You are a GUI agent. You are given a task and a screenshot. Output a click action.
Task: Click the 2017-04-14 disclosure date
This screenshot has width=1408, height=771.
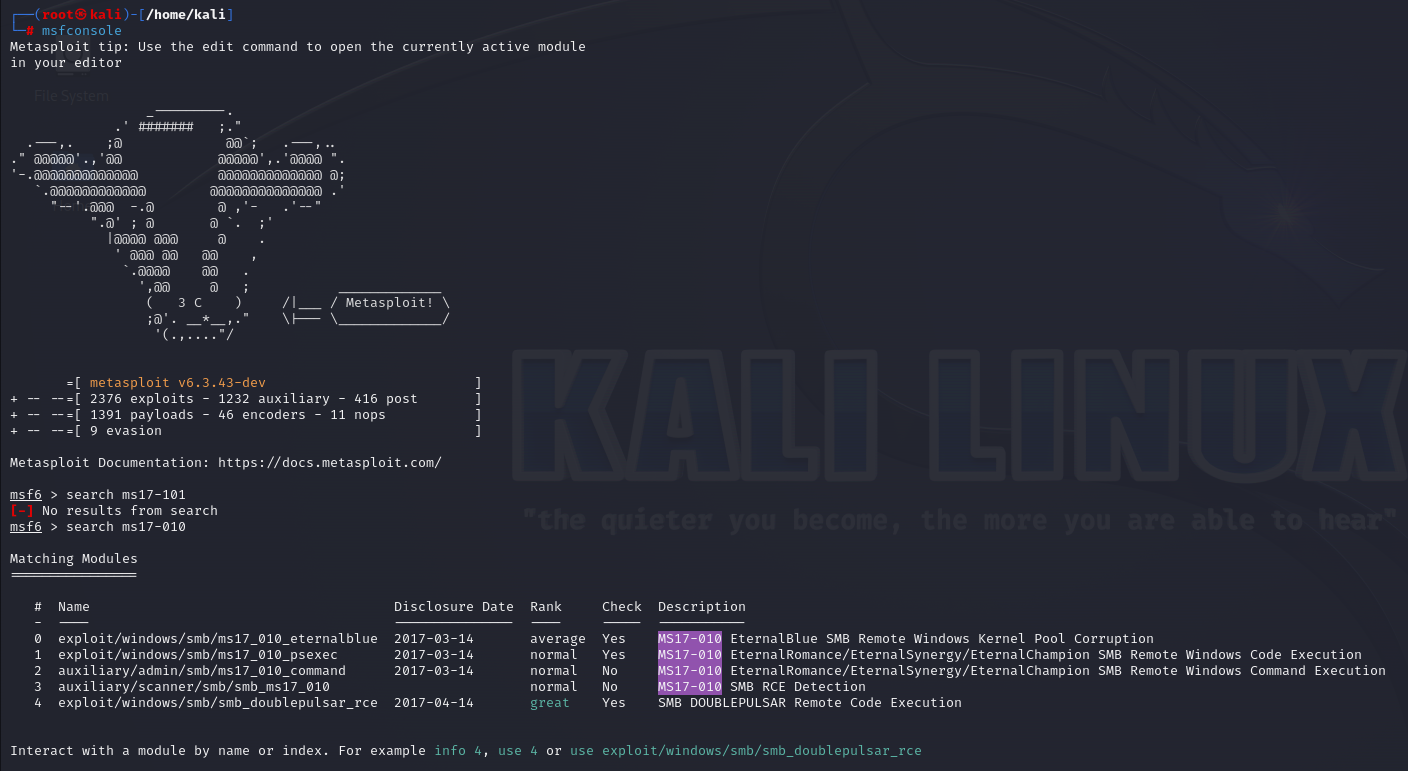[x=434, y=703]
